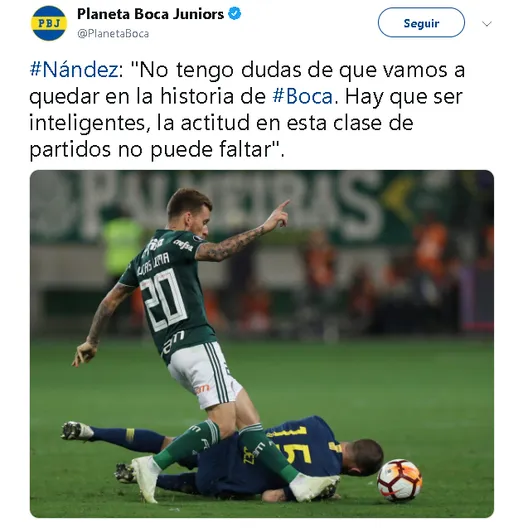Open the attached match photo
The width and height of the screenshot is (523, 529).
[x=262, y=343]
